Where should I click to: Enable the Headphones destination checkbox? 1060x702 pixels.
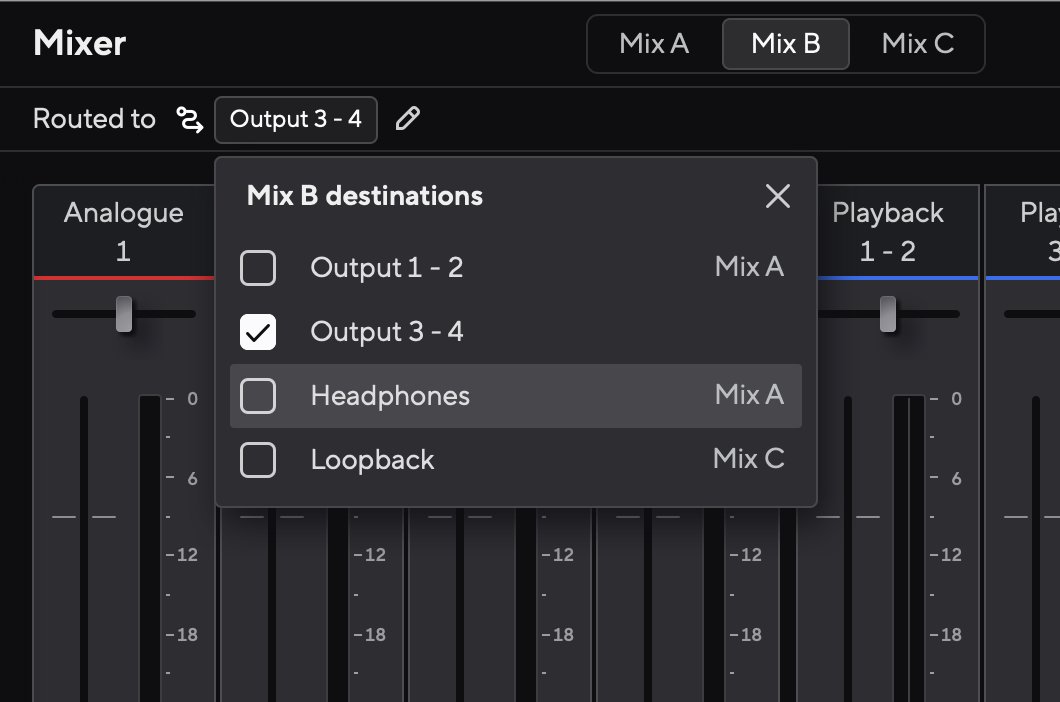[258, 396]
